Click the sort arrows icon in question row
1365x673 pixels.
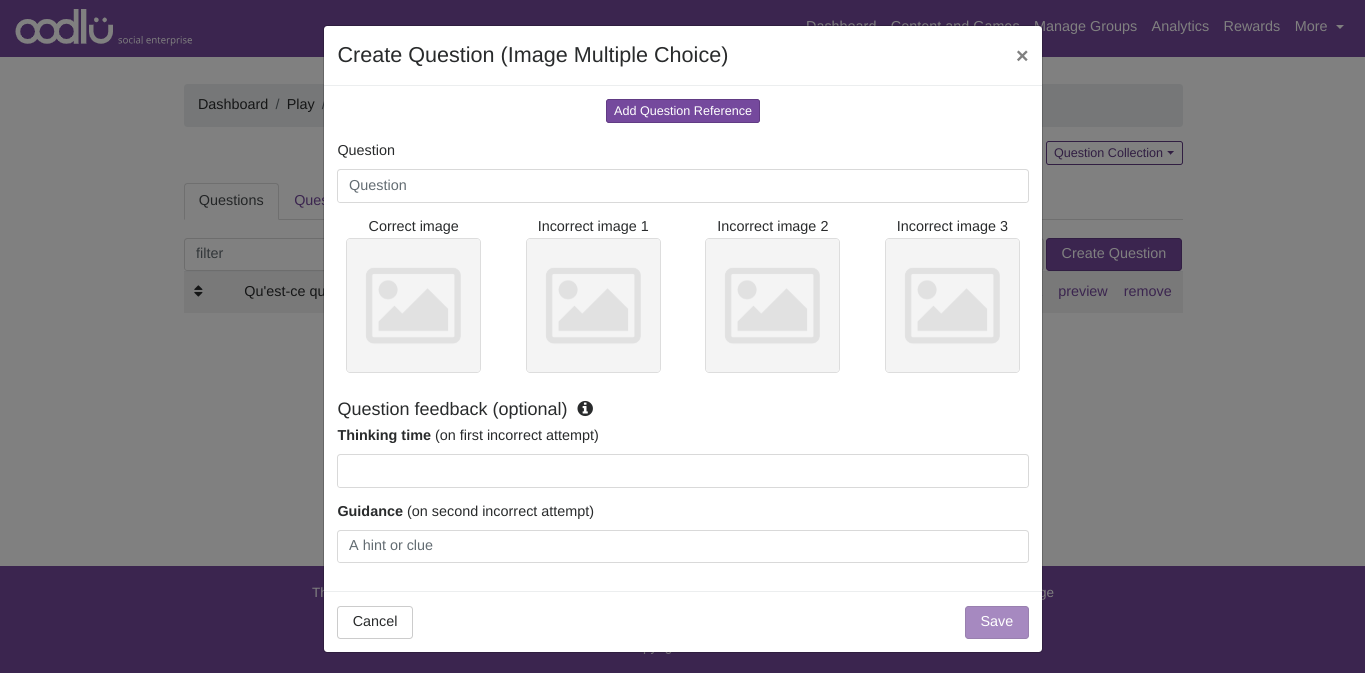(198, 291)
